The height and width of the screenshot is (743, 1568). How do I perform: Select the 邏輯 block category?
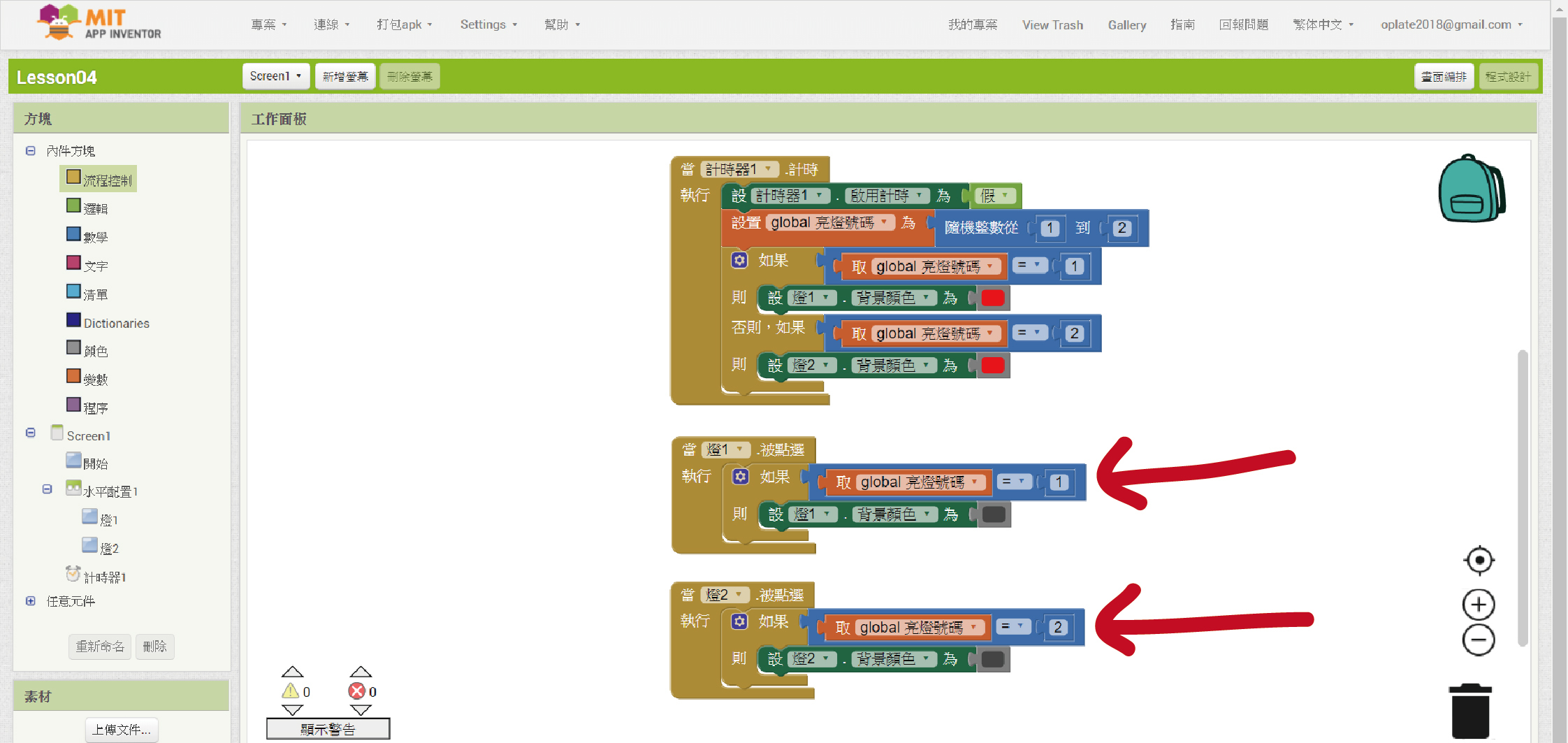click(x=87, y=208)
